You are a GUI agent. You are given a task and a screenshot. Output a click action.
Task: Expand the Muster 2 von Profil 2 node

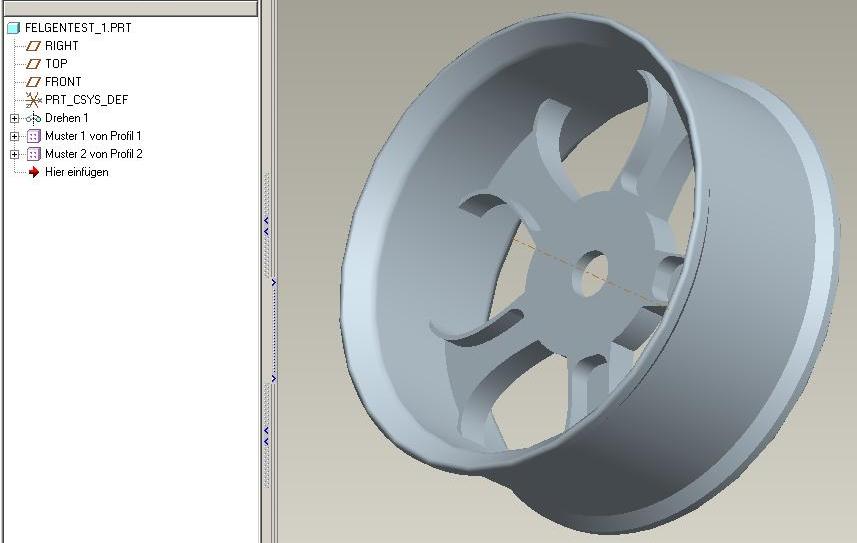click(15, 154)
